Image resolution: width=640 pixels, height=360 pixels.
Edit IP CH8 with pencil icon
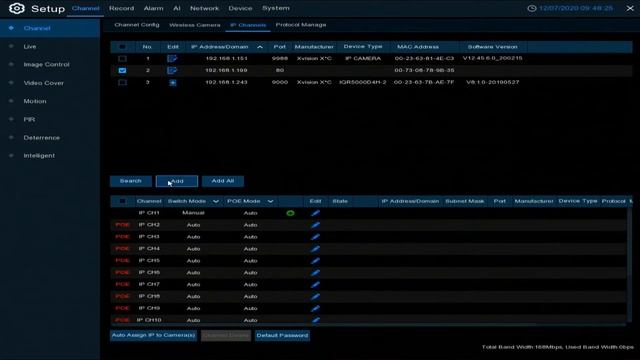[x=315, y=296]
